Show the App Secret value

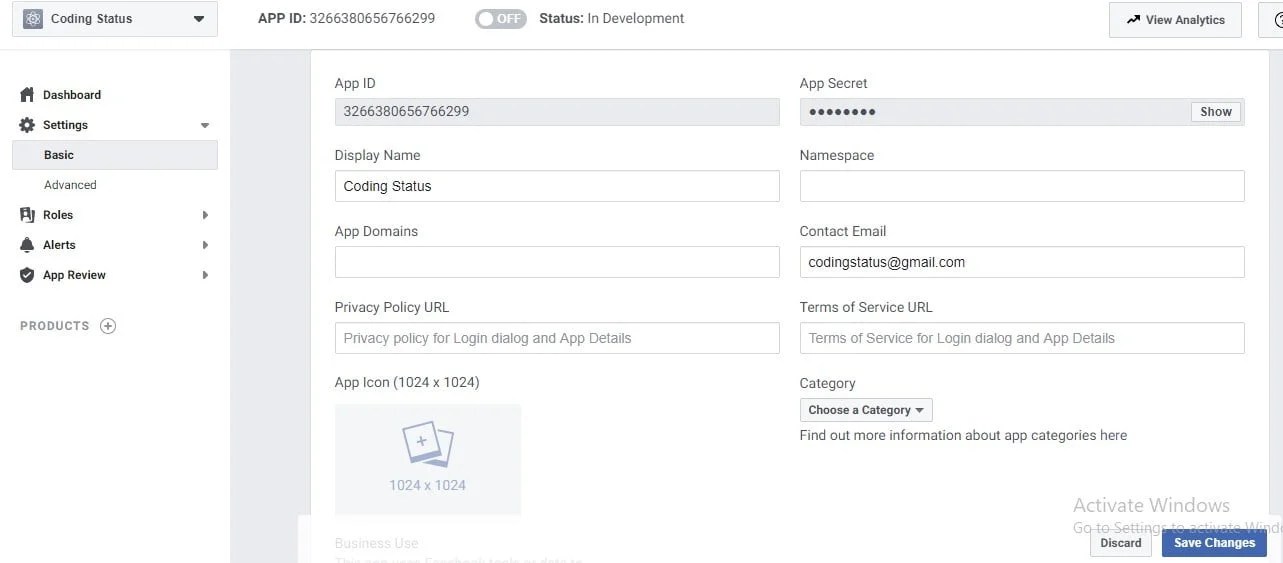[1216, 112]
